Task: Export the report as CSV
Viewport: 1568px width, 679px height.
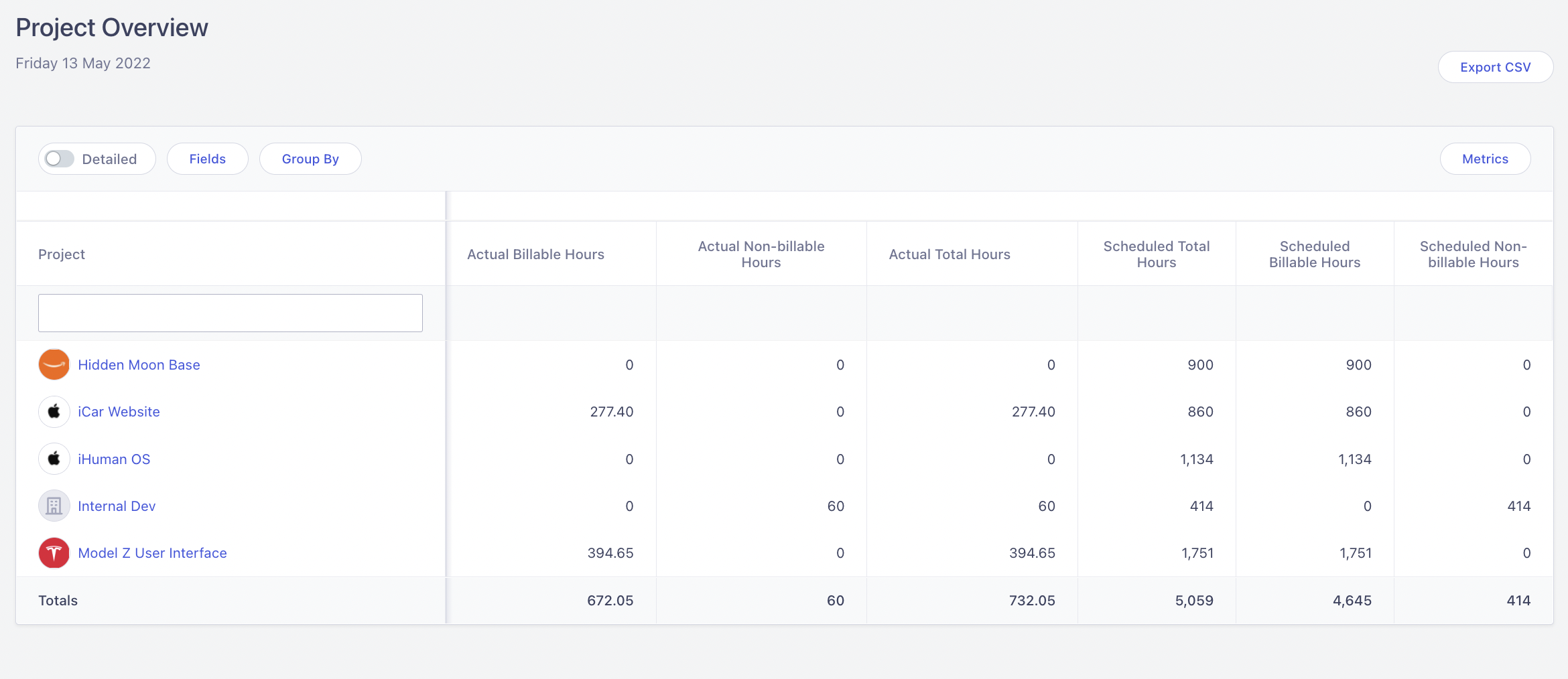Action: point(1496,67)
